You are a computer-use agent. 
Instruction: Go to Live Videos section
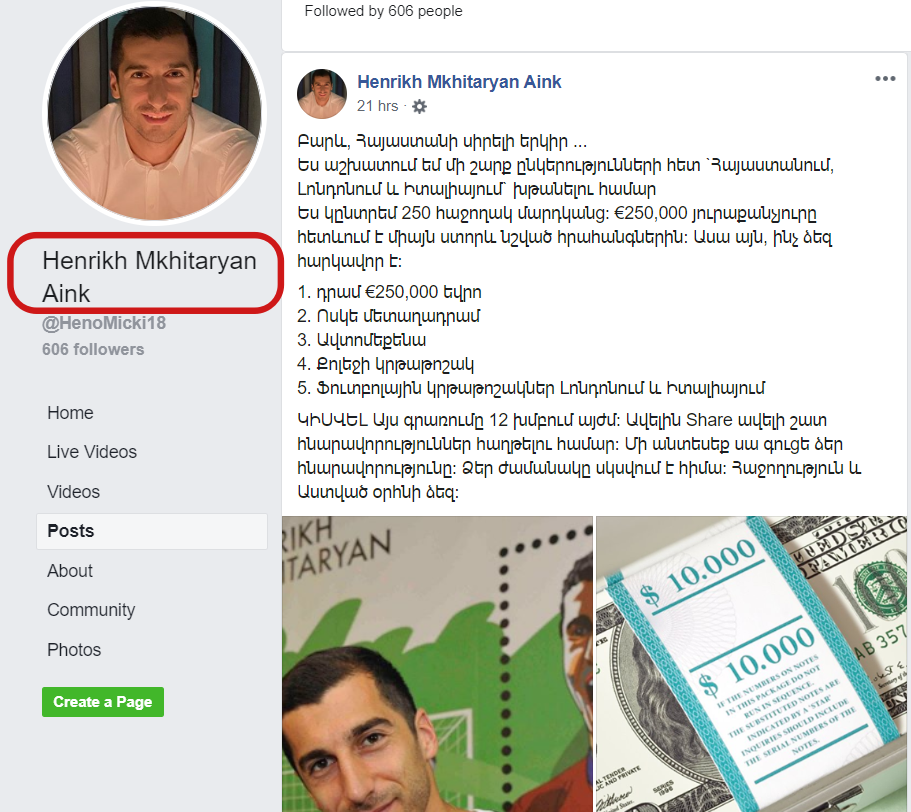[x=92, y=452]
